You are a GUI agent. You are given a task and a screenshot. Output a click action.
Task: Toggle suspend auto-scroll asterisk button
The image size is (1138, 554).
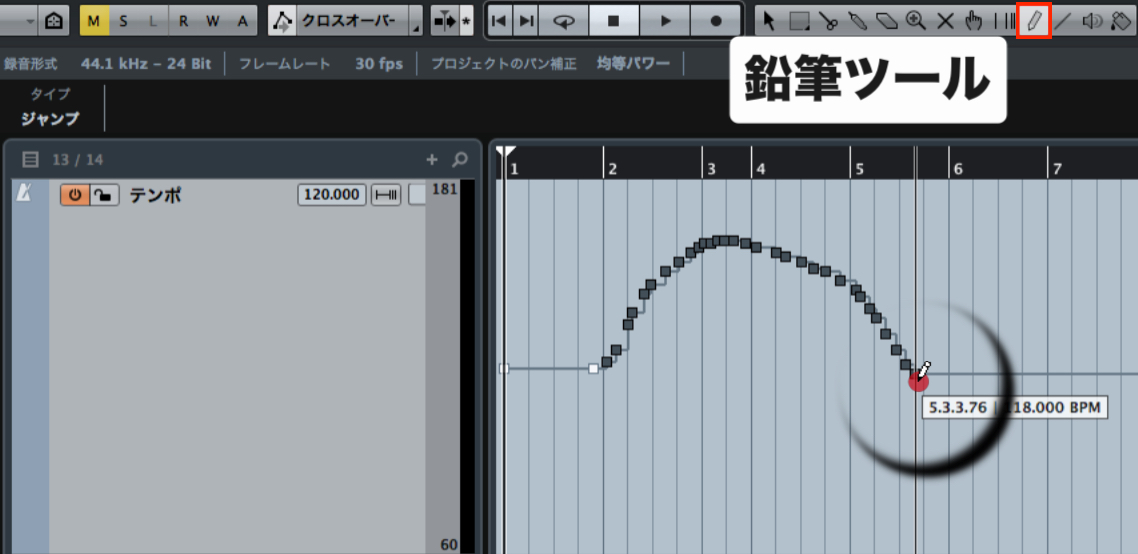point(466,21)
